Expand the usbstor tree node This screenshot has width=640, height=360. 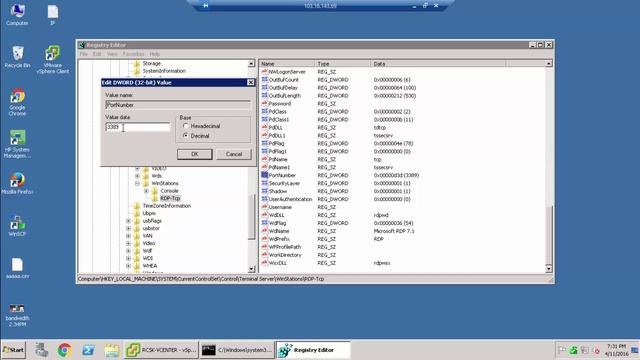(129, 228)
